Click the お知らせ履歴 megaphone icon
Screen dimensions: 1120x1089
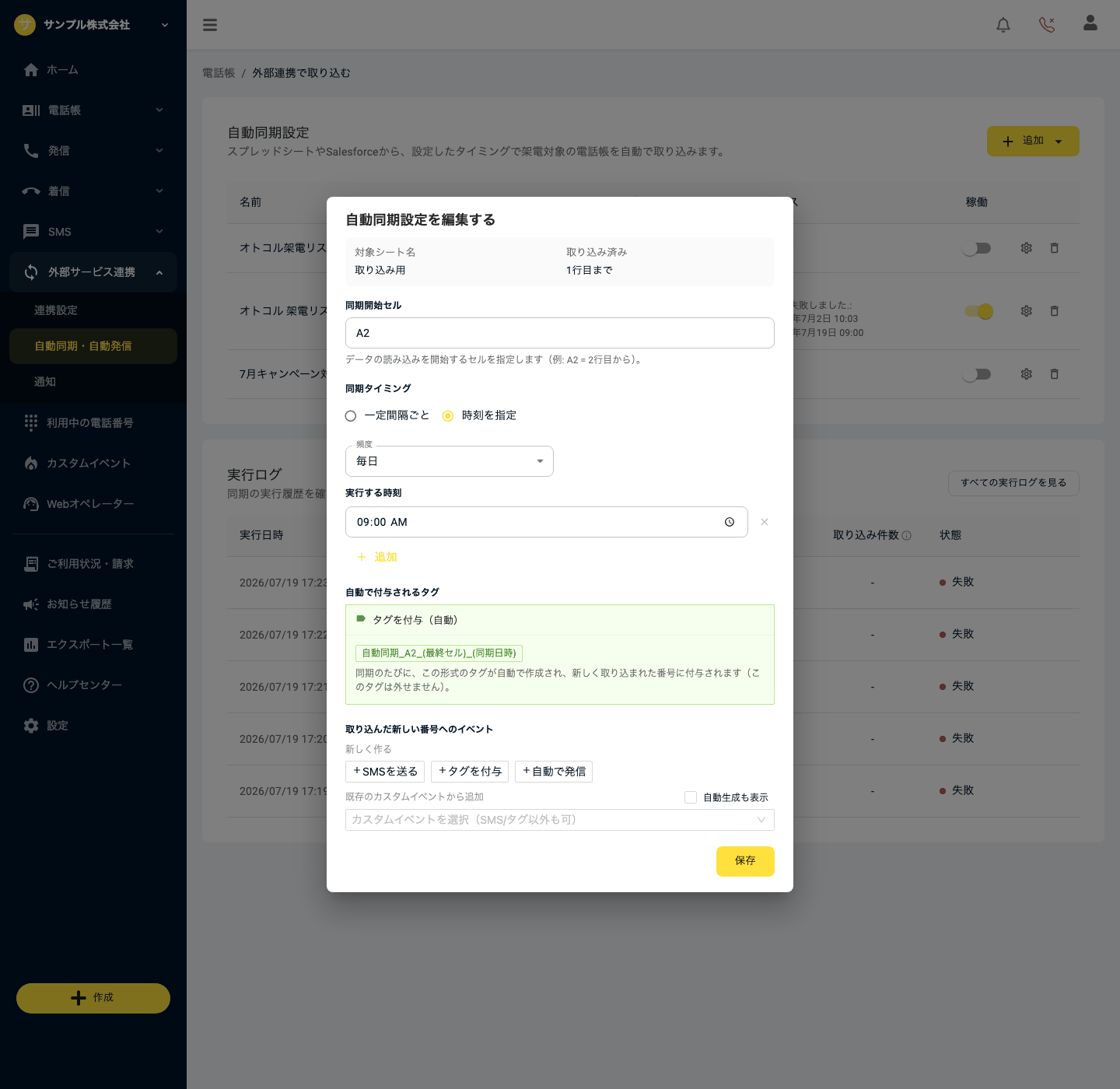click(31, 604)
